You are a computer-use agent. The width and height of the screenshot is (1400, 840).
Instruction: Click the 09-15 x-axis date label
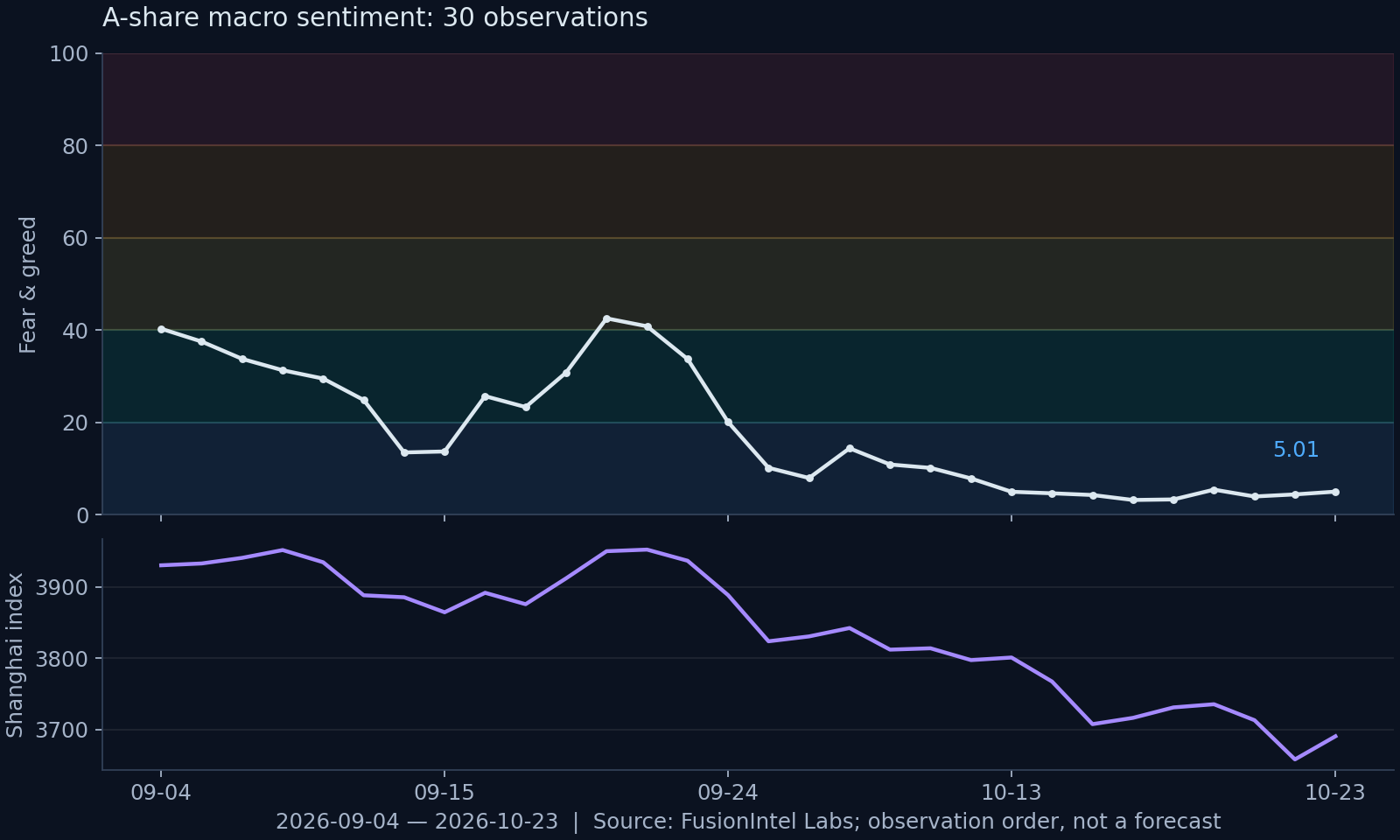point(444,793)
